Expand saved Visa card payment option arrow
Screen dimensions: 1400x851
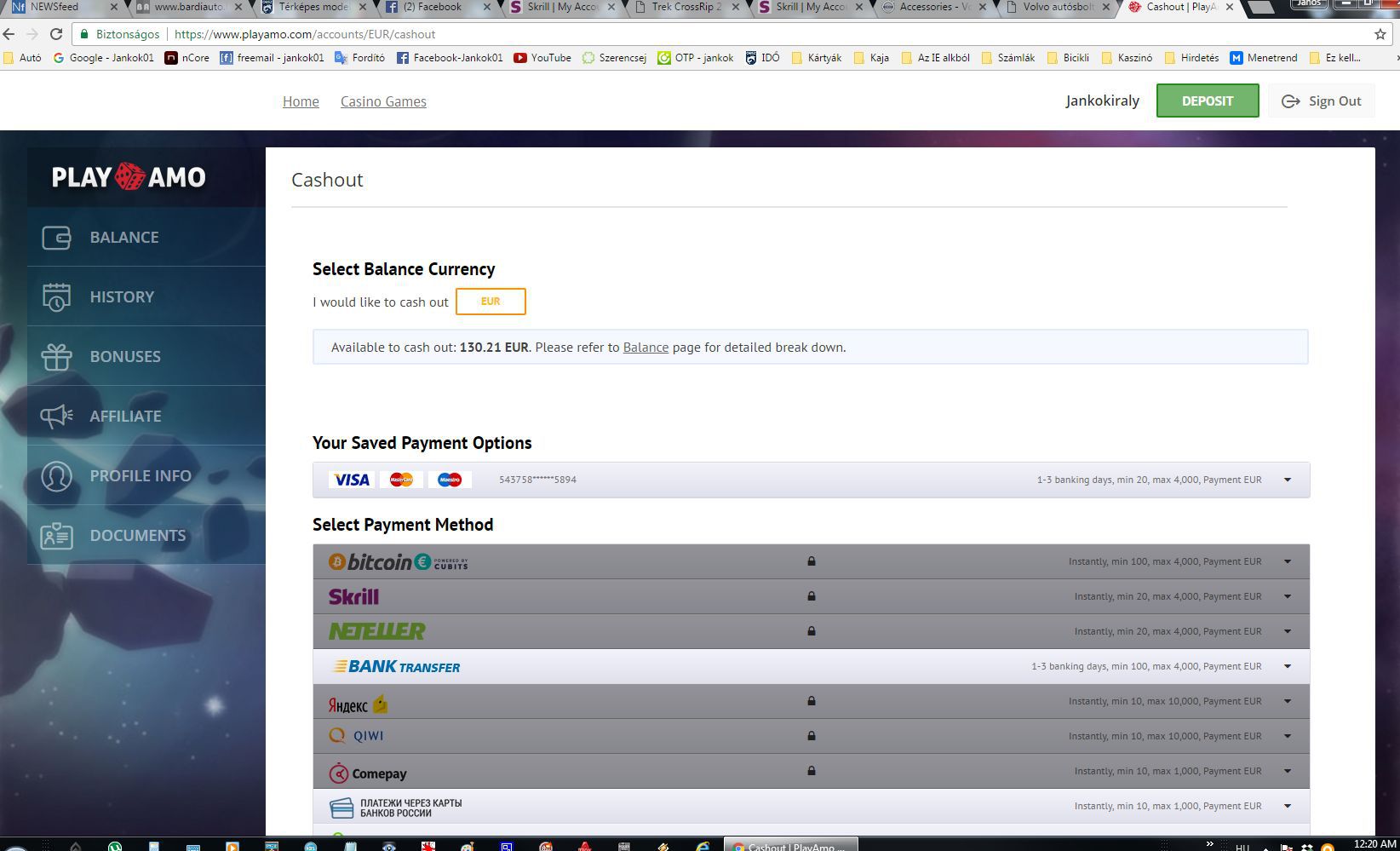pos(1288,480)
